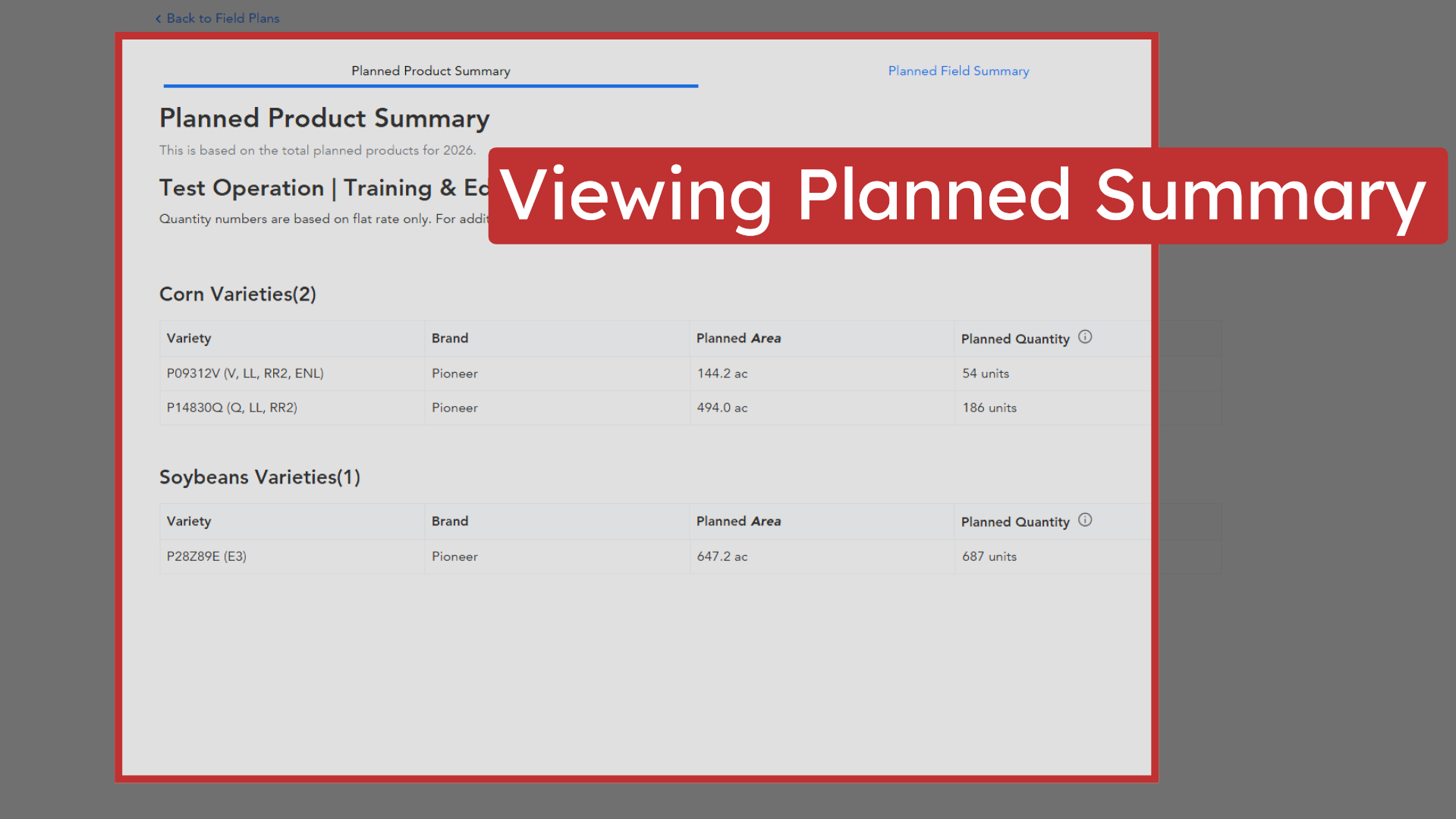The height and width of the screenshot is (819, 1456).
Task: Click the 647.2 ac planned area cell
Action: (x=822, y=556)
